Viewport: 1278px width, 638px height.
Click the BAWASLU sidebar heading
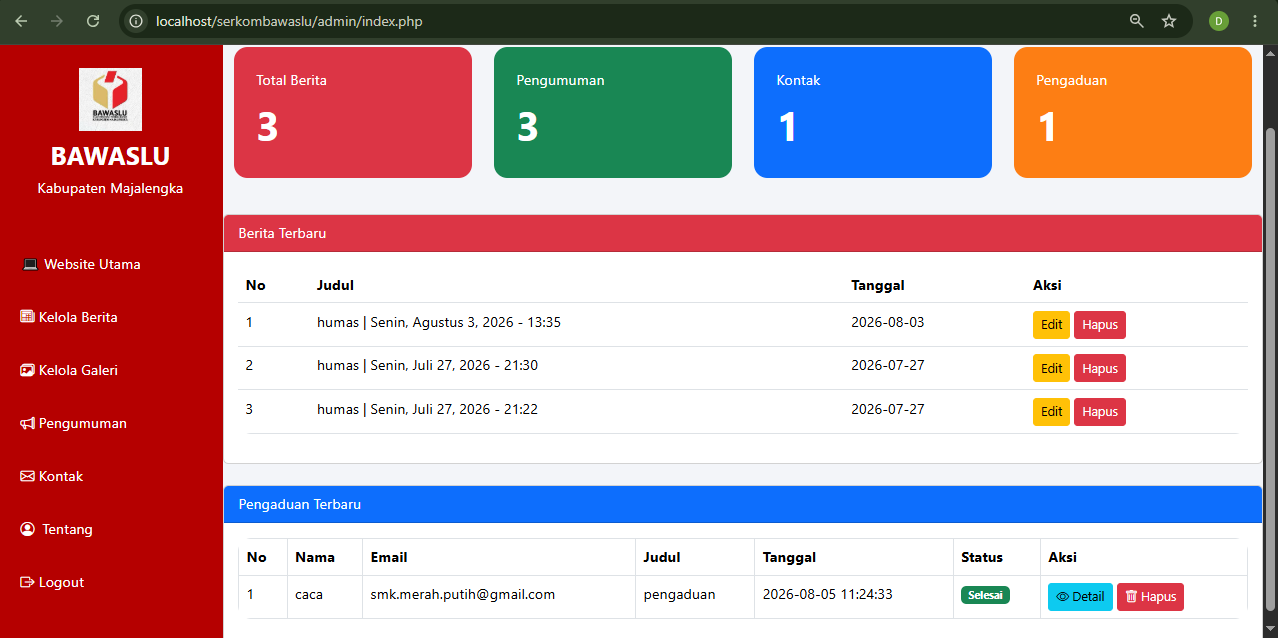point(110,156)
